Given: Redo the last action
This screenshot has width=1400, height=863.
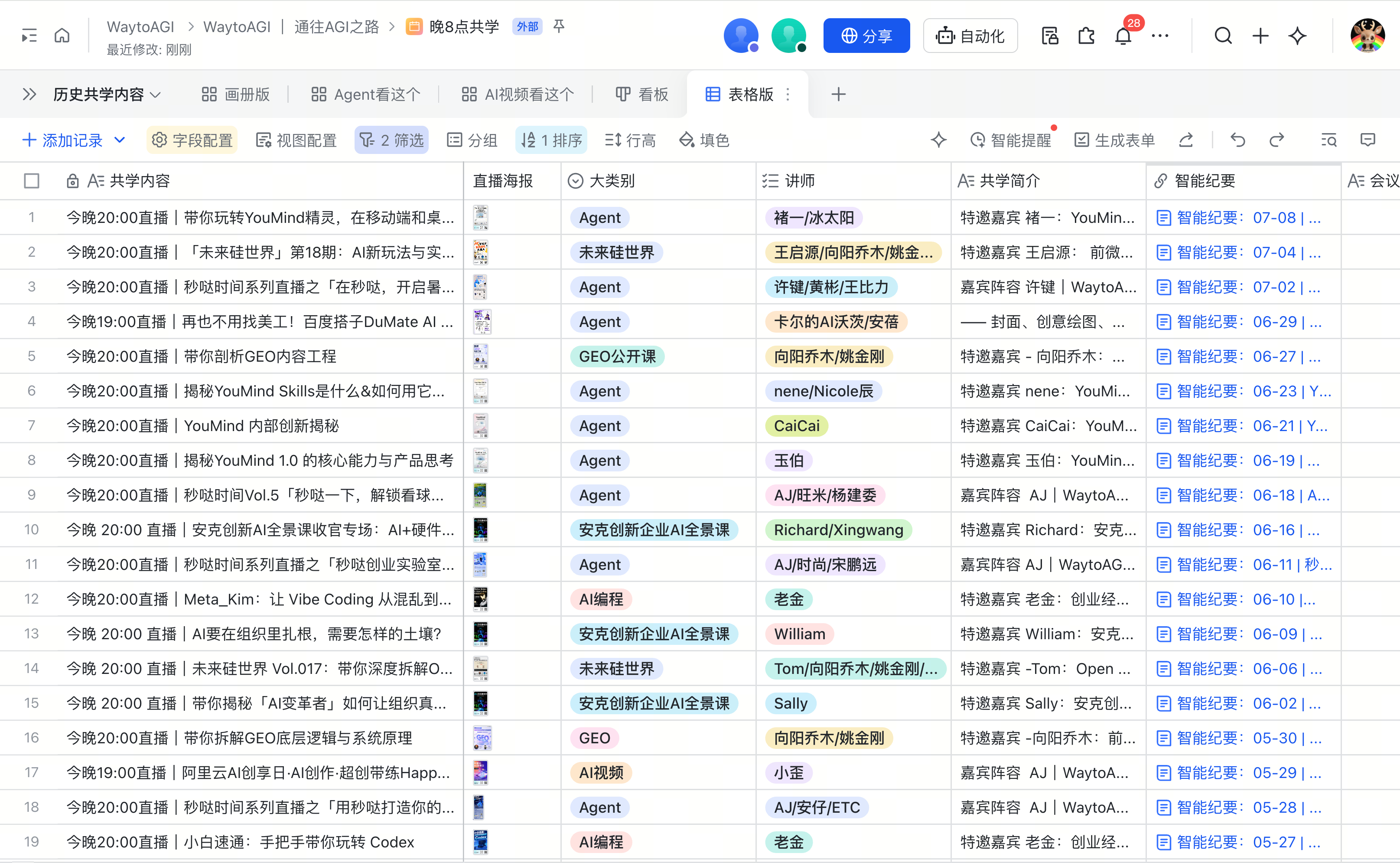Looking at the screenshot, I should [x=1277, y=140].
